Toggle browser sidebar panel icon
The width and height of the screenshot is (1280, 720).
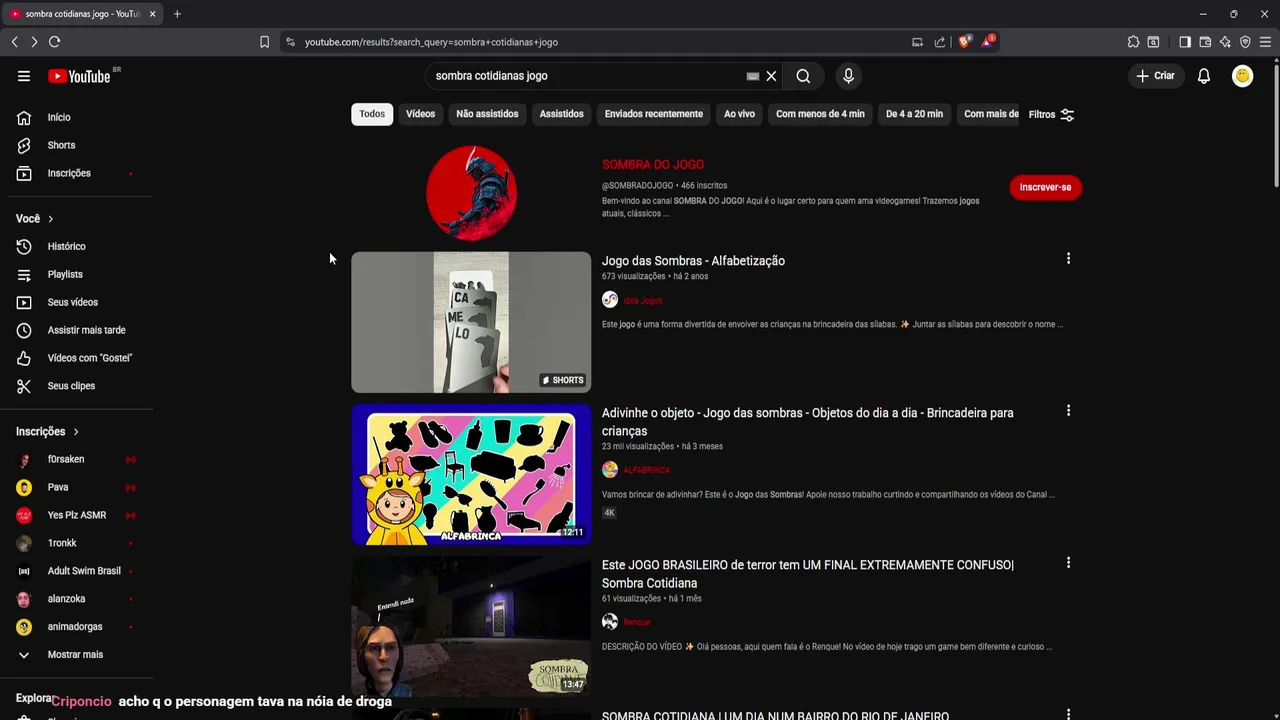pos(1185,42)
